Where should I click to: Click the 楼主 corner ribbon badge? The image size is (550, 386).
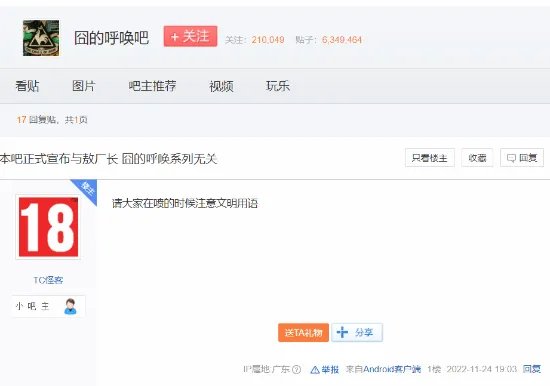point(86,189)
